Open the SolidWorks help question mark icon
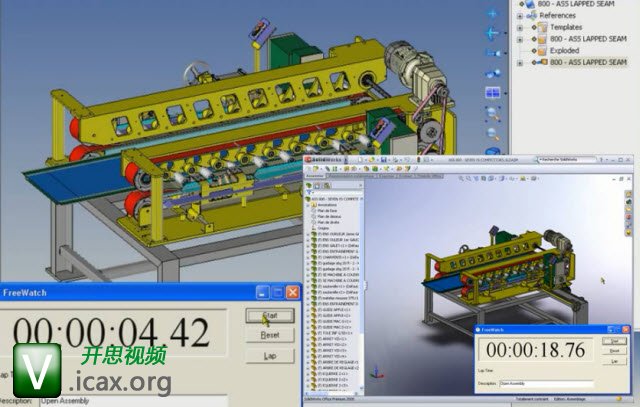 pos(601,160)
